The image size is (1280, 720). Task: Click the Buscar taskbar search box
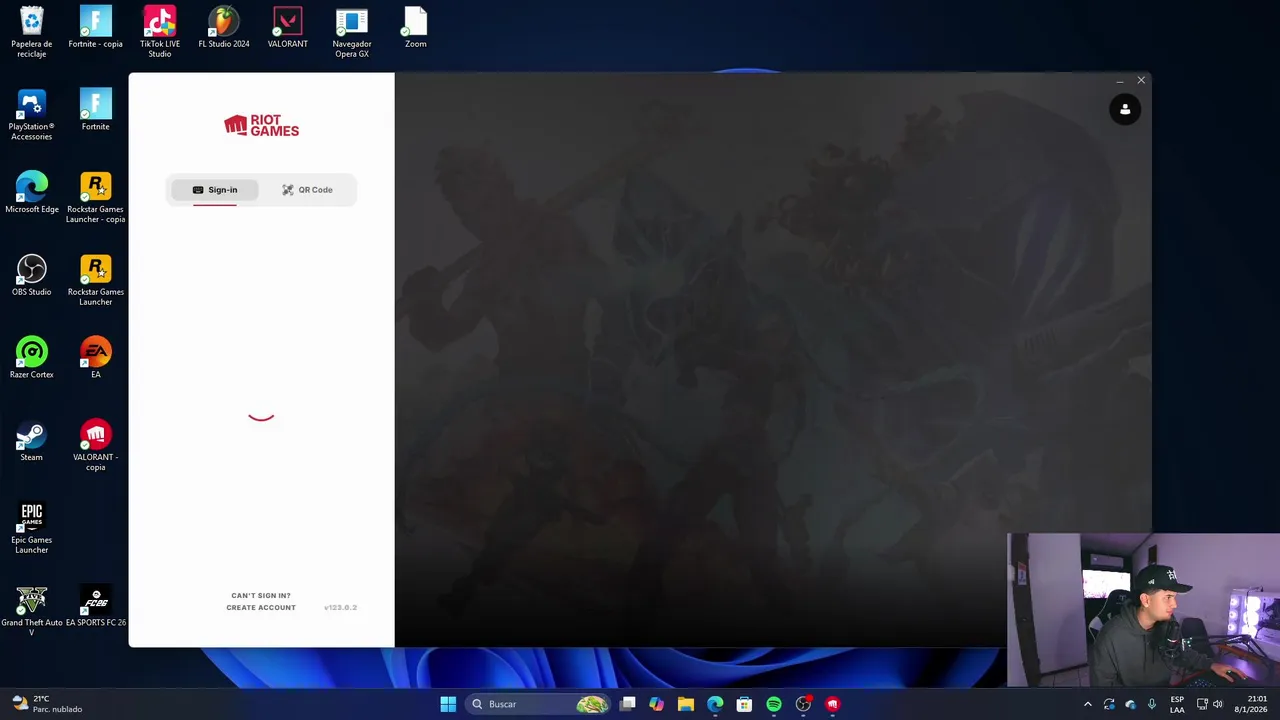pyautogui.click(x=539, y=704)
